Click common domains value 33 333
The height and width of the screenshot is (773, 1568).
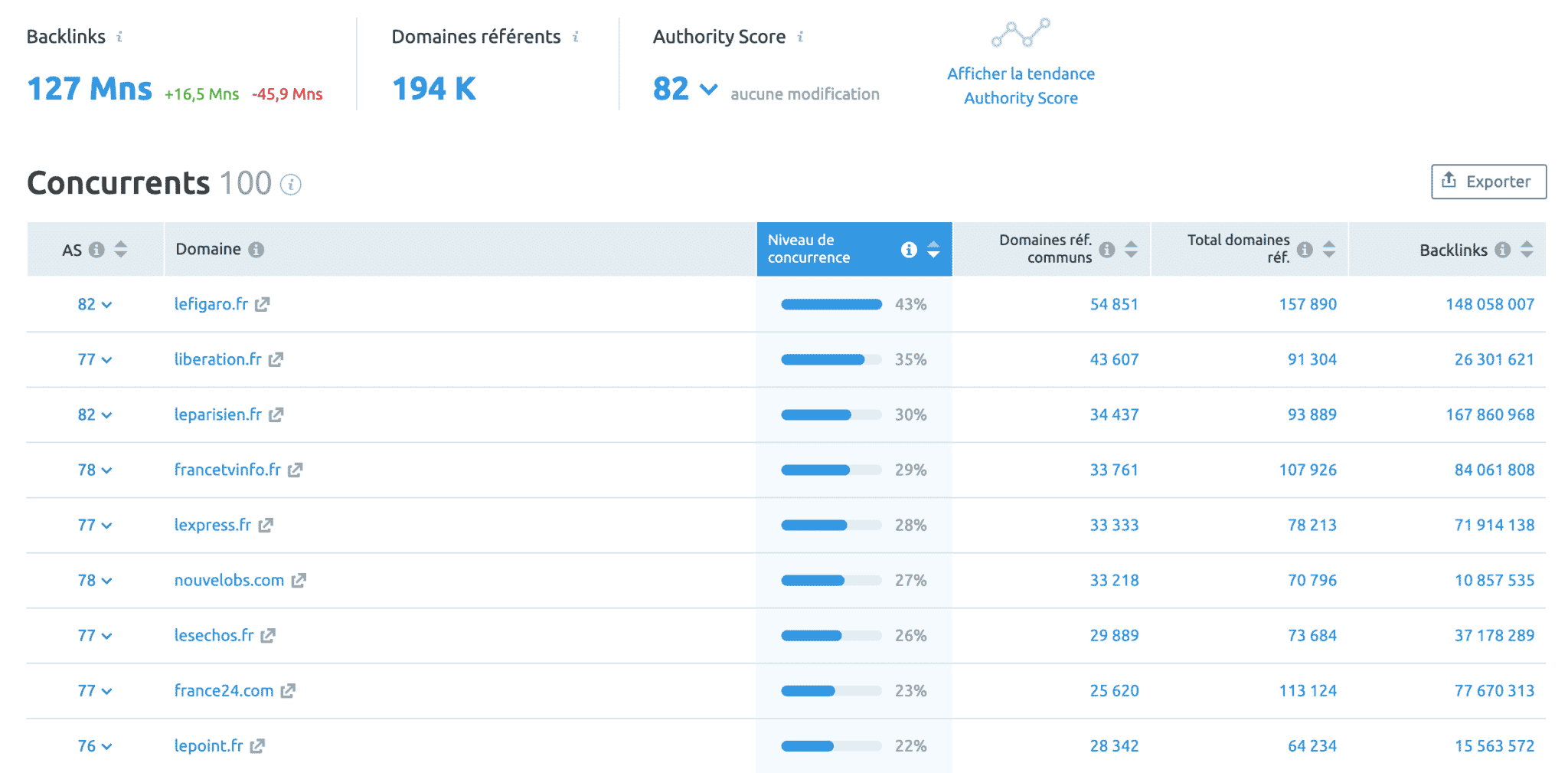(1114, 525)
